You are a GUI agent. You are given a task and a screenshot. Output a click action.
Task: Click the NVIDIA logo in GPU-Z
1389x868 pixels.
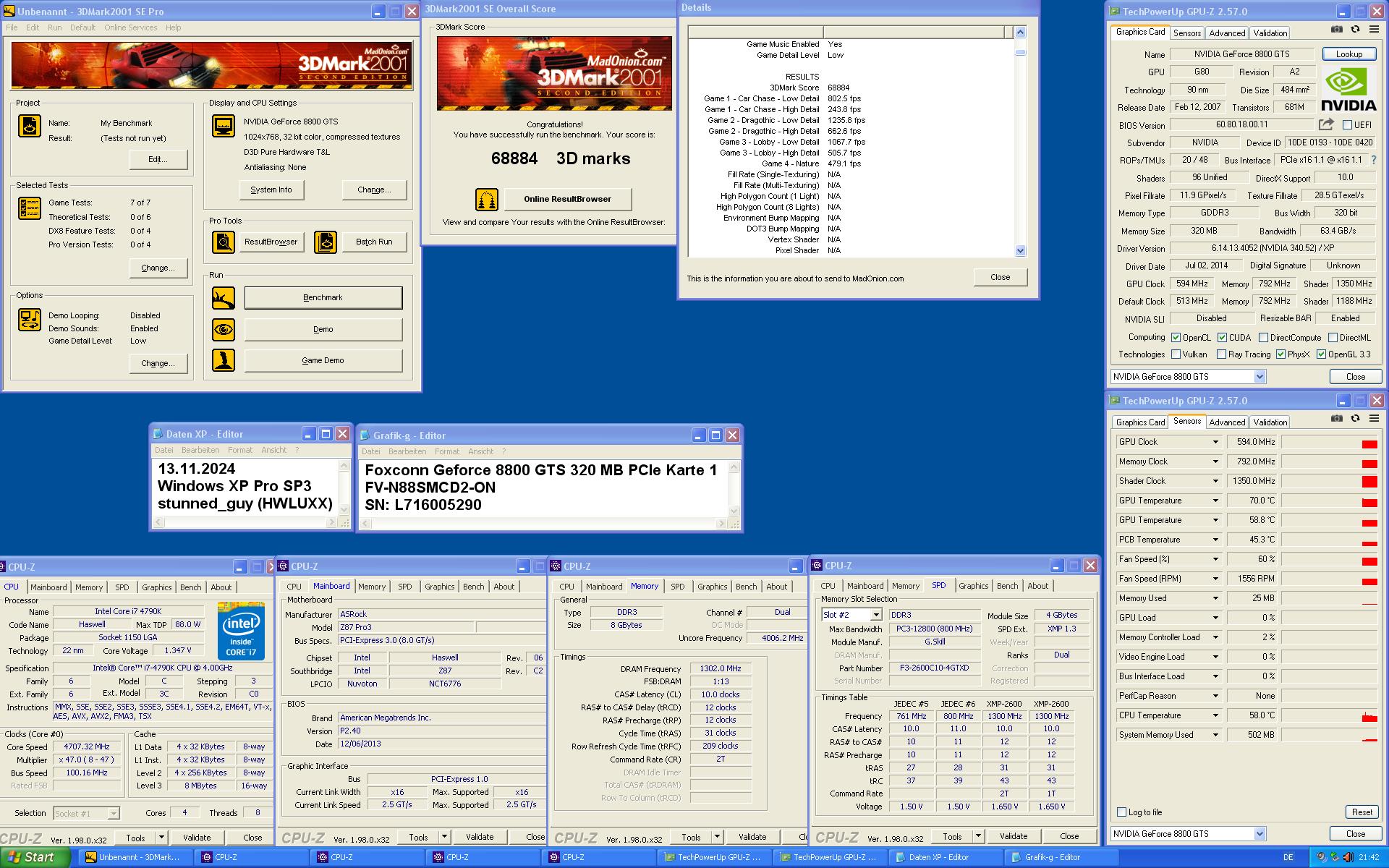coord(1349,89)
